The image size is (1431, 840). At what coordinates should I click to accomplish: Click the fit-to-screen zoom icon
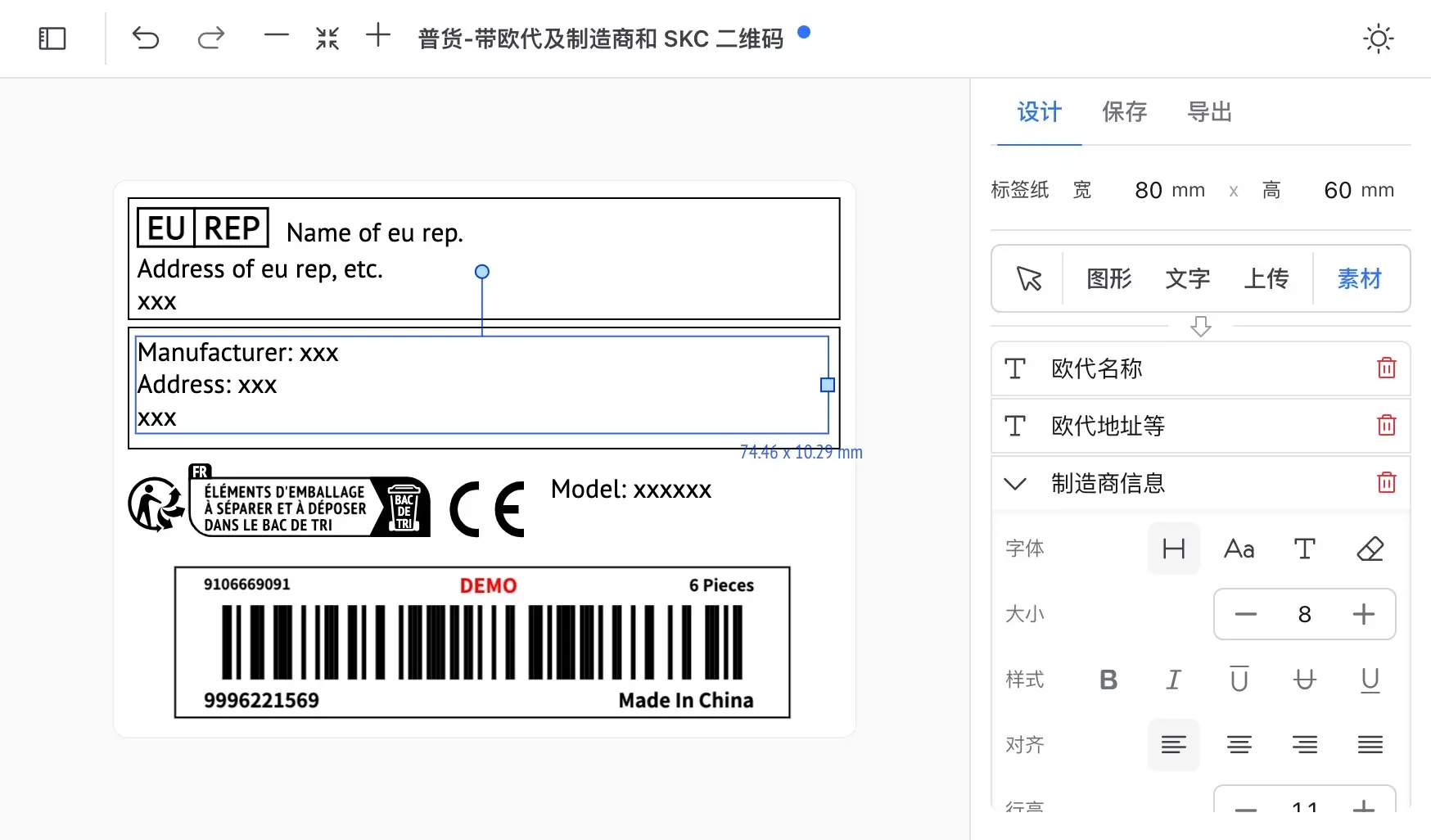point(327,38)
